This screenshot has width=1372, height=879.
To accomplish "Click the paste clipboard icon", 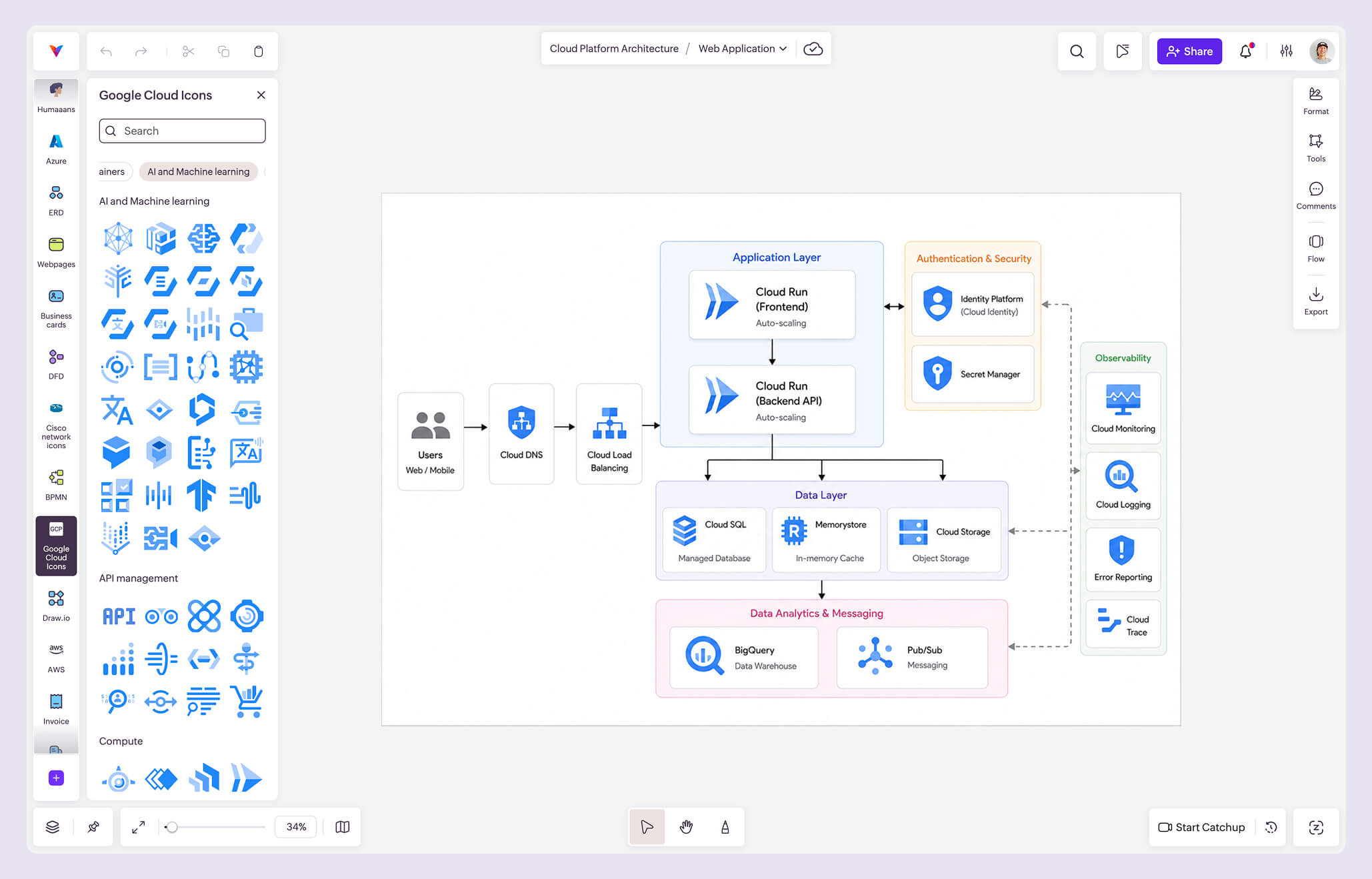I will [x=259, y=51].
